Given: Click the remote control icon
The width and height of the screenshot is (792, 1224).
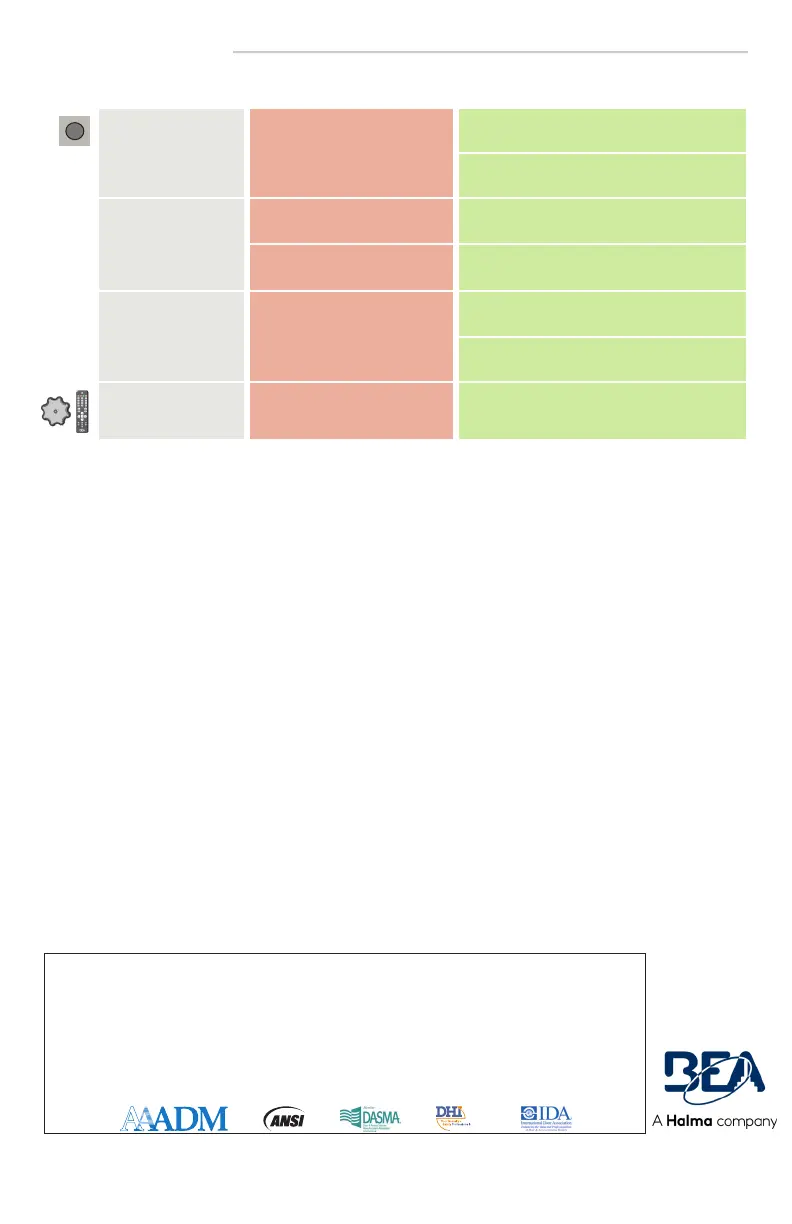Looking at the screenshot, I should pos(84,411).
